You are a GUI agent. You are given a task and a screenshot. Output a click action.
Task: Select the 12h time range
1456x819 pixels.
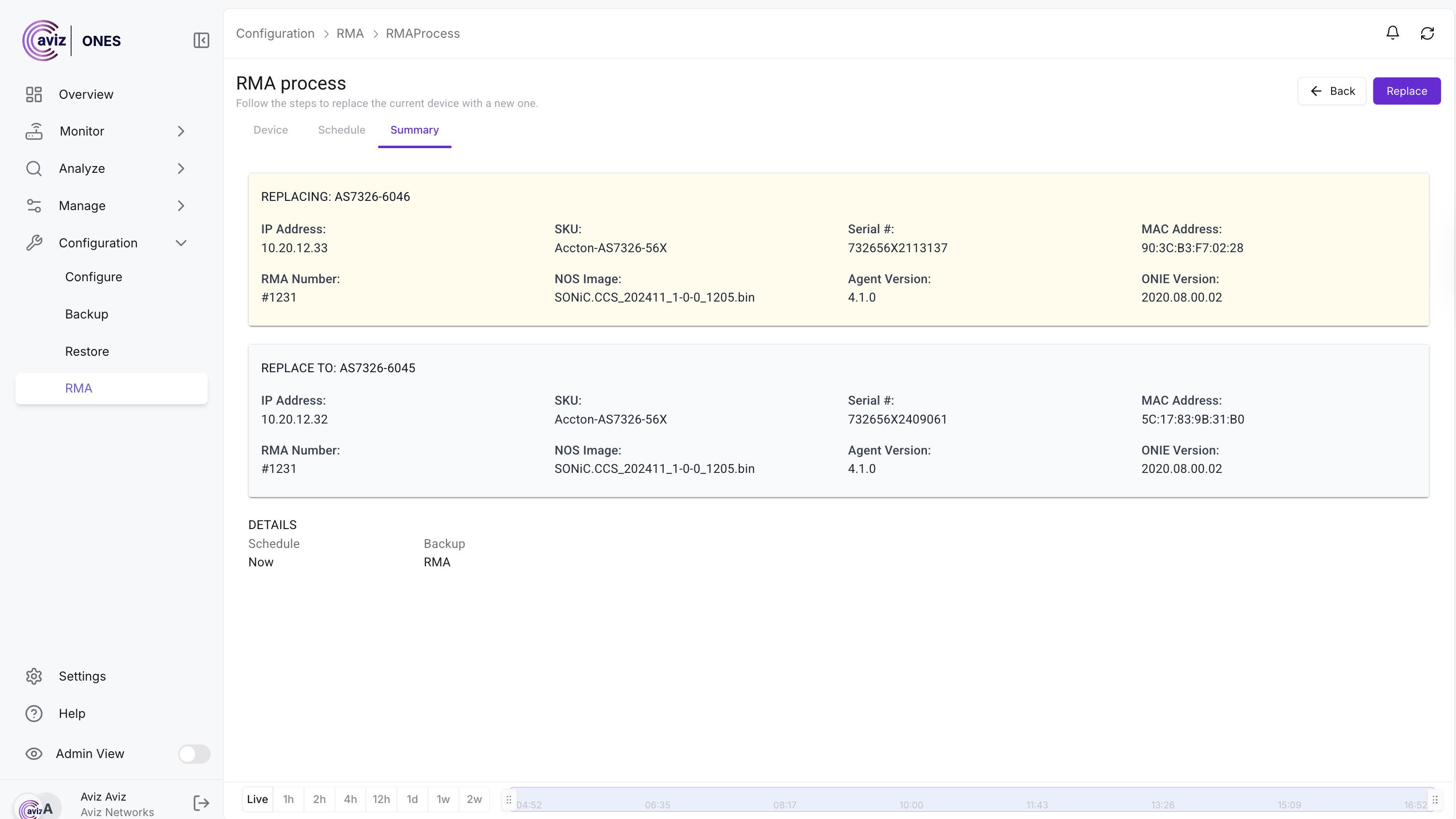coord(381,799)
